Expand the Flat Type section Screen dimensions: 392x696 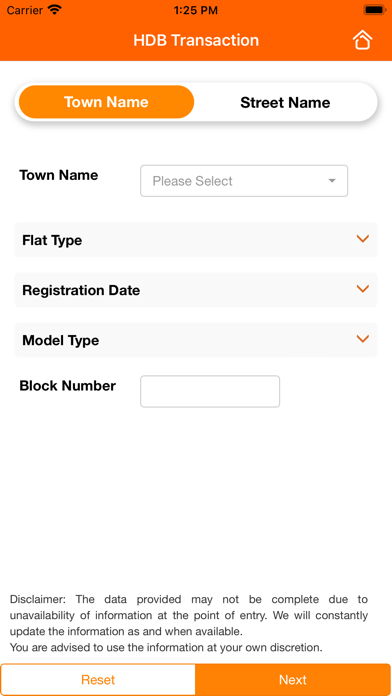(x=196, y=240)
